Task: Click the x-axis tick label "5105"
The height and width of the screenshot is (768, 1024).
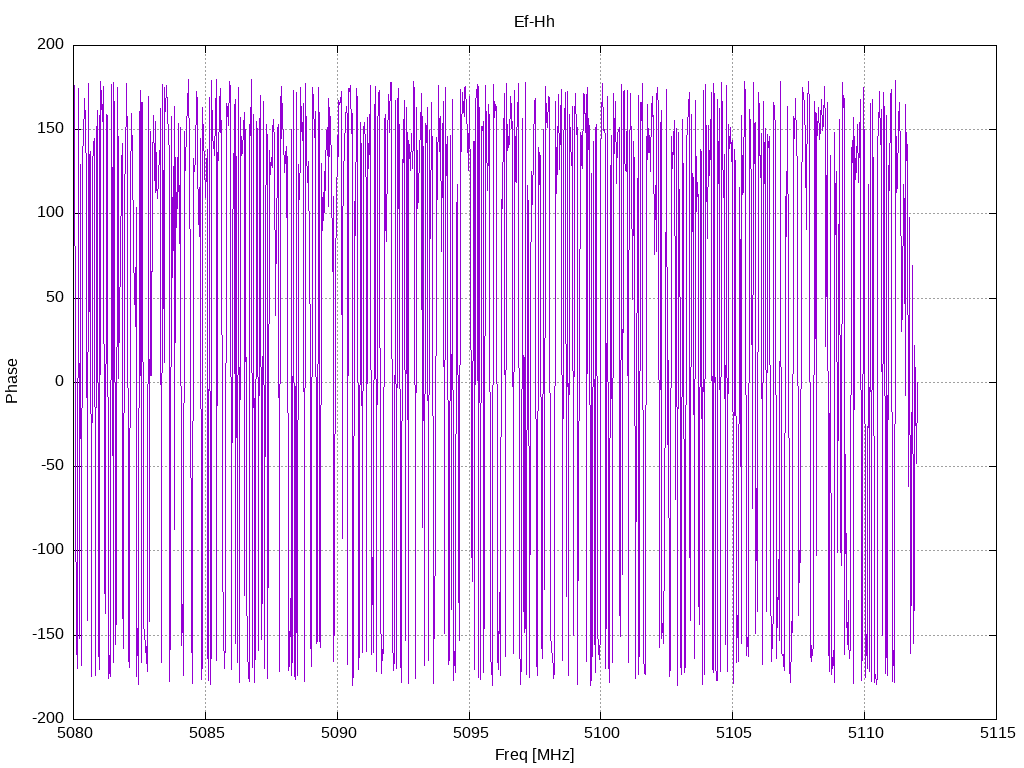Action: [734, 733]
